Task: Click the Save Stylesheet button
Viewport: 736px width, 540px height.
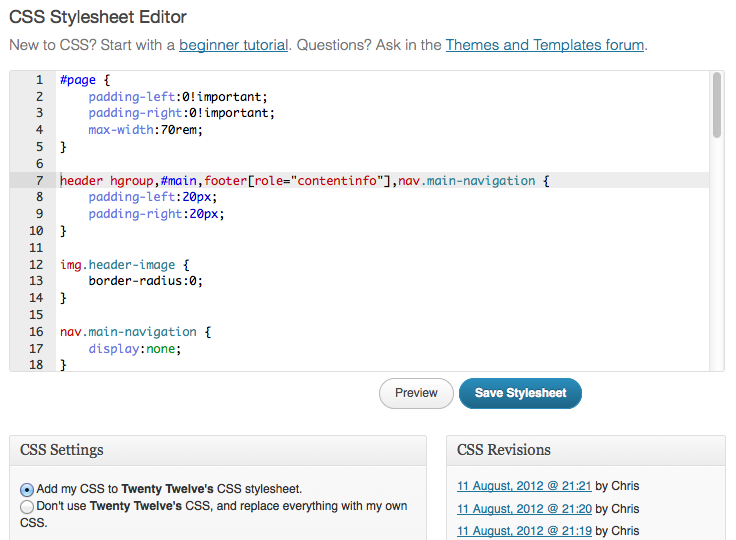Action: pos(520,393)
